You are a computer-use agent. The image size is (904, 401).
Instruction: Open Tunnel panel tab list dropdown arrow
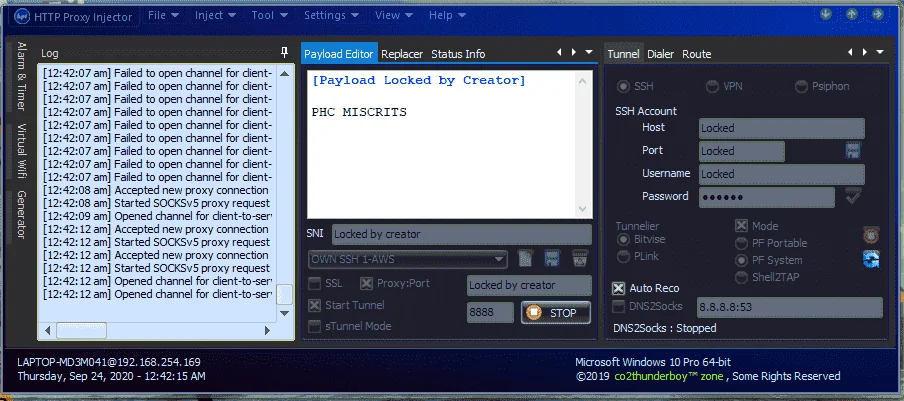(x=880, y=52)
